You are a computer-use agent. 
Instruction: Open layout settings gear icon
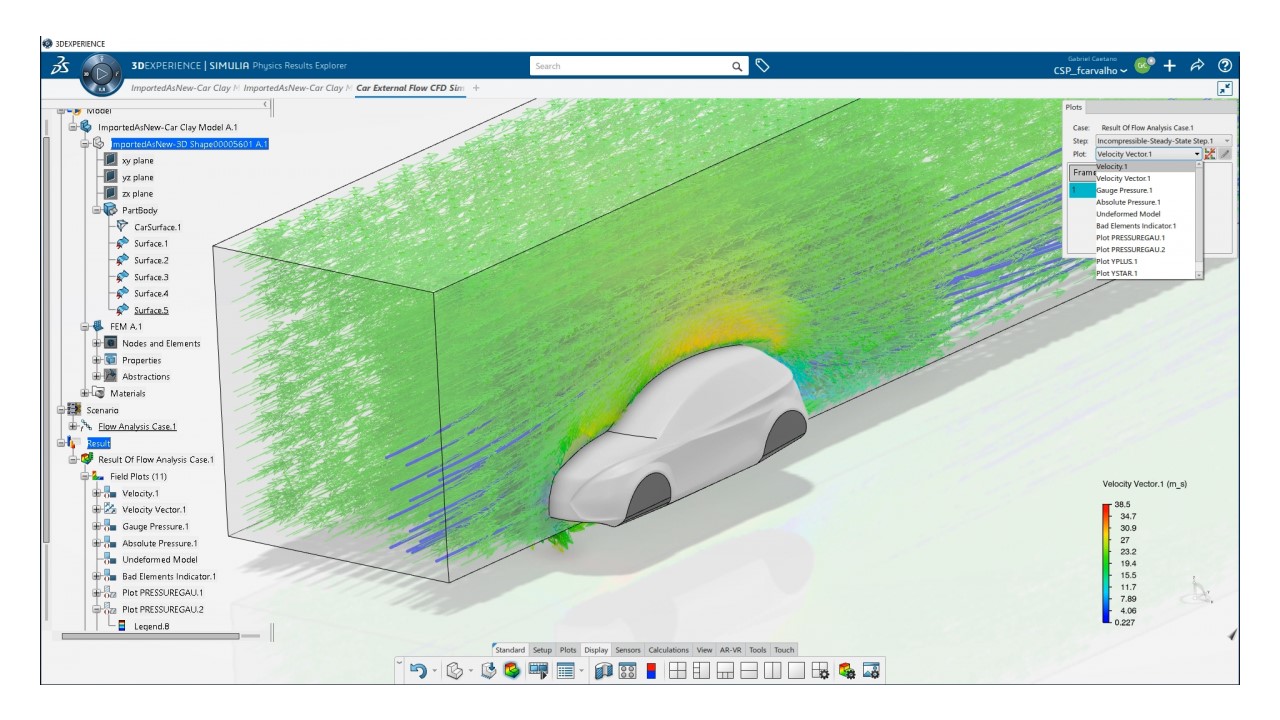click(x=820, y=671)
